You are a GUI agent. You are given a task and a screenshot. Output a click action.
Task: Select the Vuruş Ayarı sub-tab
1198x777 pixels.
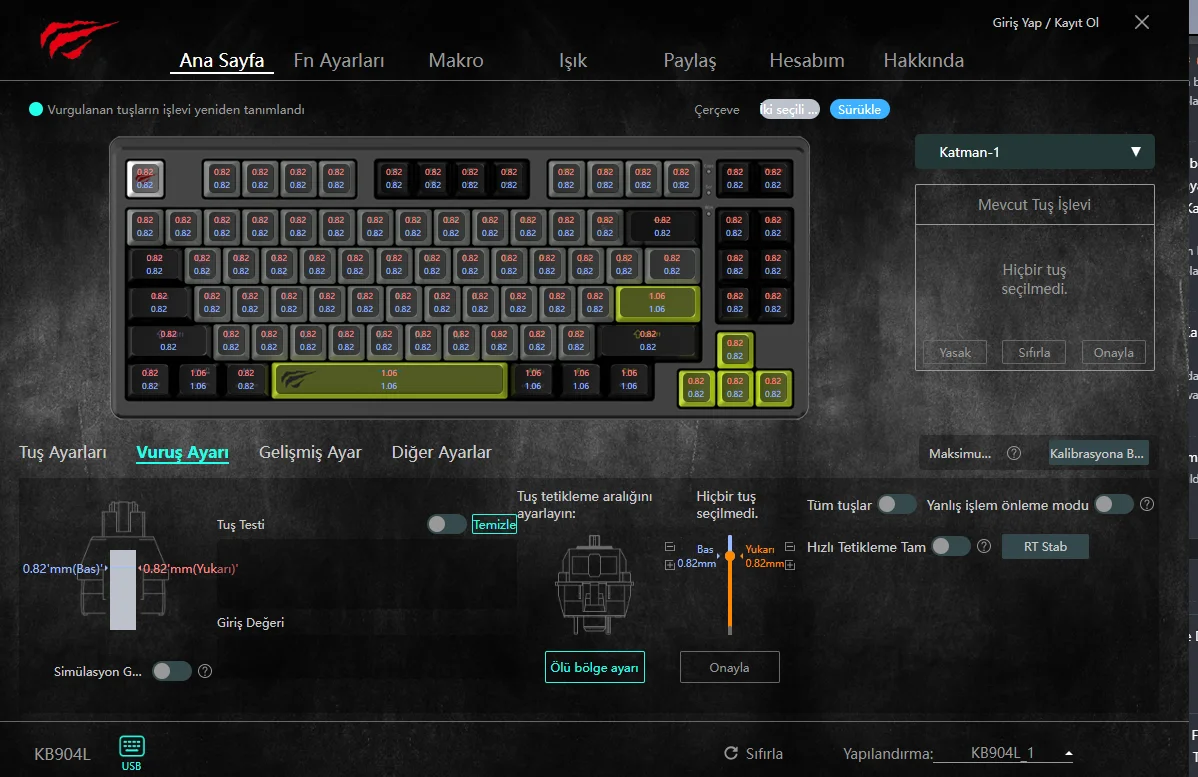click(x=183, y=452)
